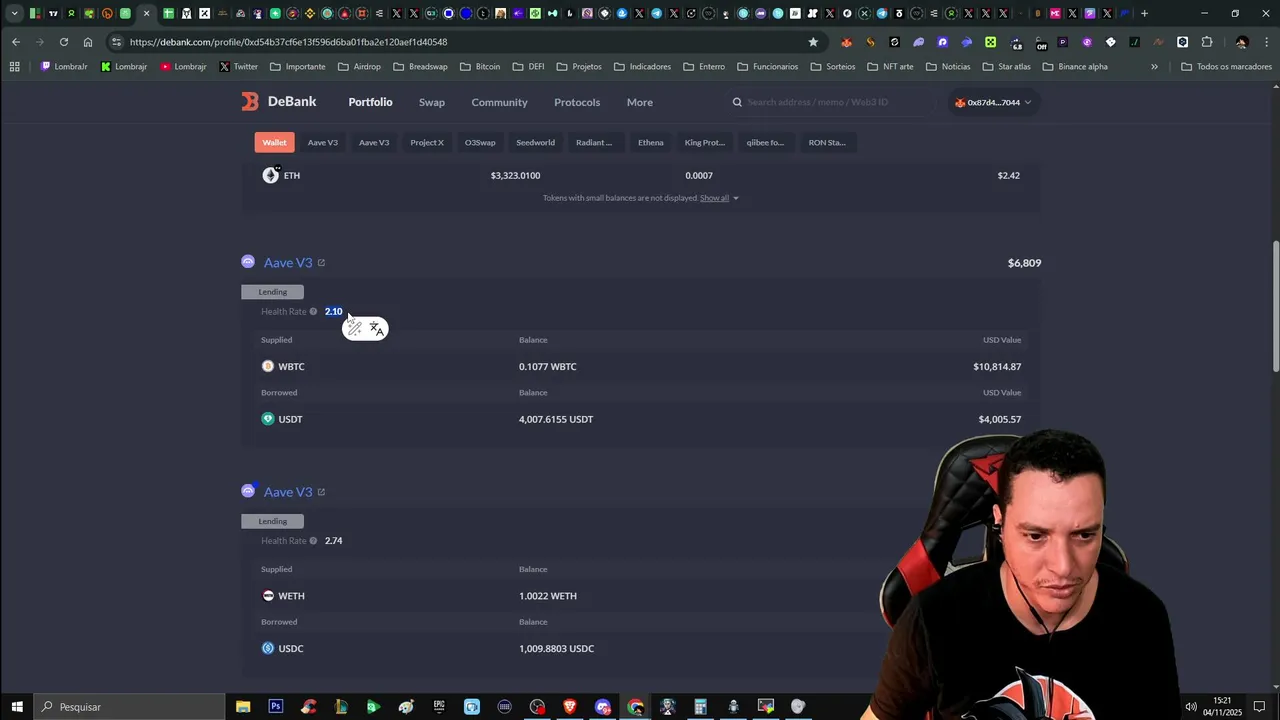Select the Seedworld tab

click(535, 142)
